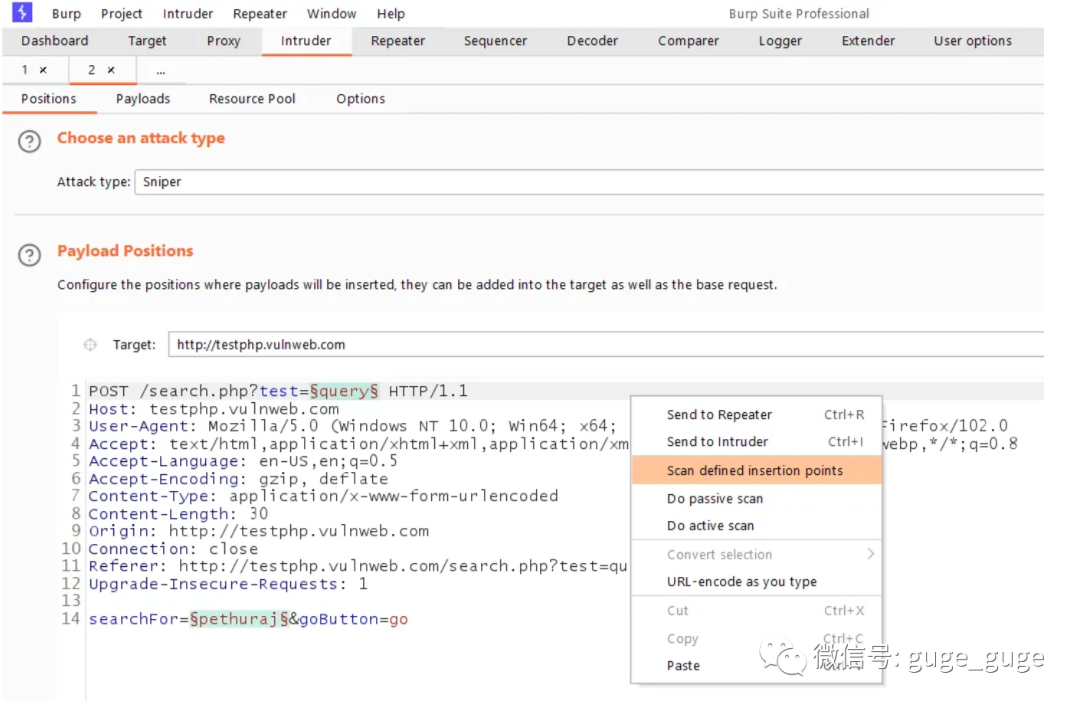Expand the Convert selection submenu arrow
1080x708 pixels.
[871, 554]
